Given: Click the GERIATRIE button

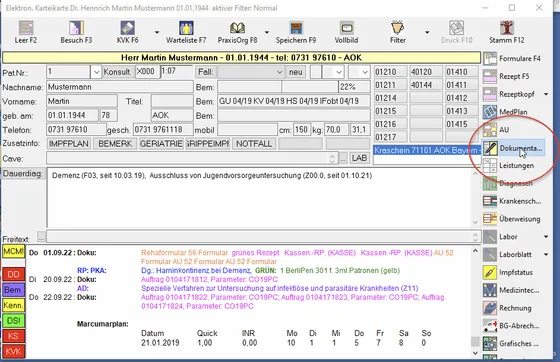Looking at the screenshot, I should [161, 144].
